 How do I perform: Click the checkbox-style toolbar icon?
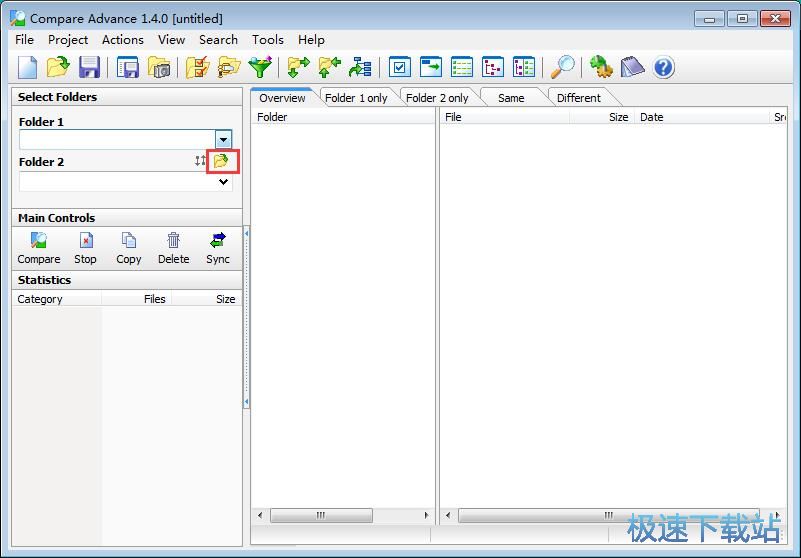point(400,67)
